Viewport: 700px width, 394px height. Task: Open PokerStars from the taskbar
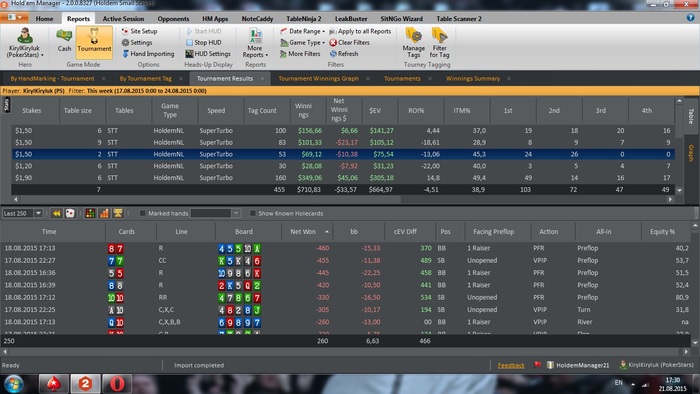54,384
